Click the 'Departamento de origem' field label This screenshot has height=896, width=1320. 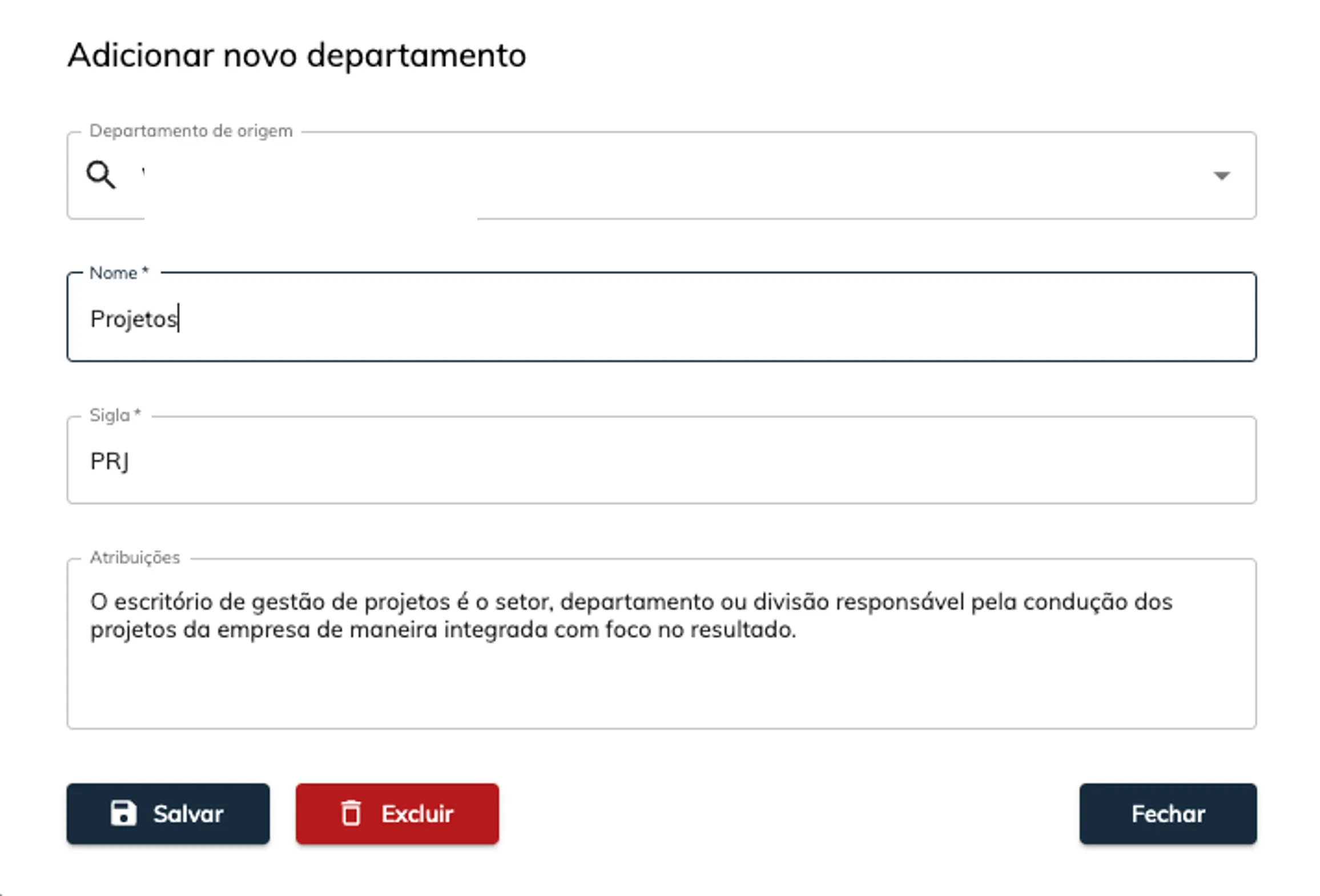coord(191,131)
